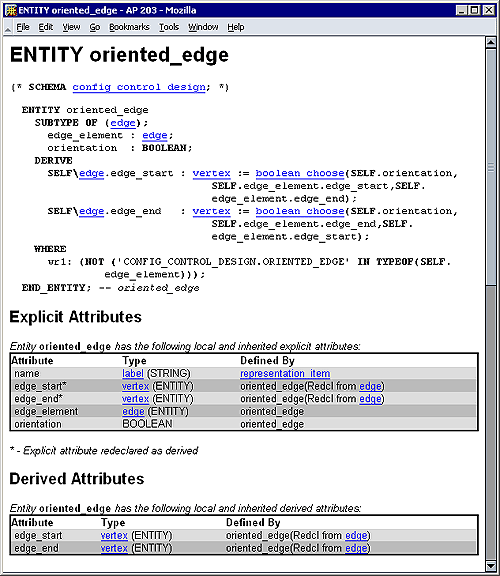Open edge link in SELF\edge.edge_start line
The width and height of the screenshot is (500, 576).
point(91,173)
